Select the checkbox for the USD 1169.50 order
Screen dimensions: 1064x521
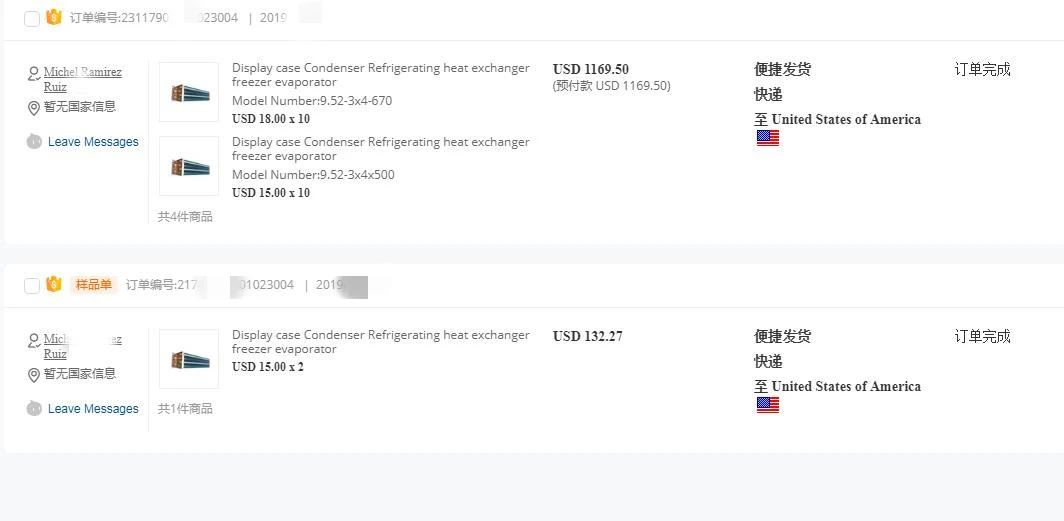coord(32,18)
